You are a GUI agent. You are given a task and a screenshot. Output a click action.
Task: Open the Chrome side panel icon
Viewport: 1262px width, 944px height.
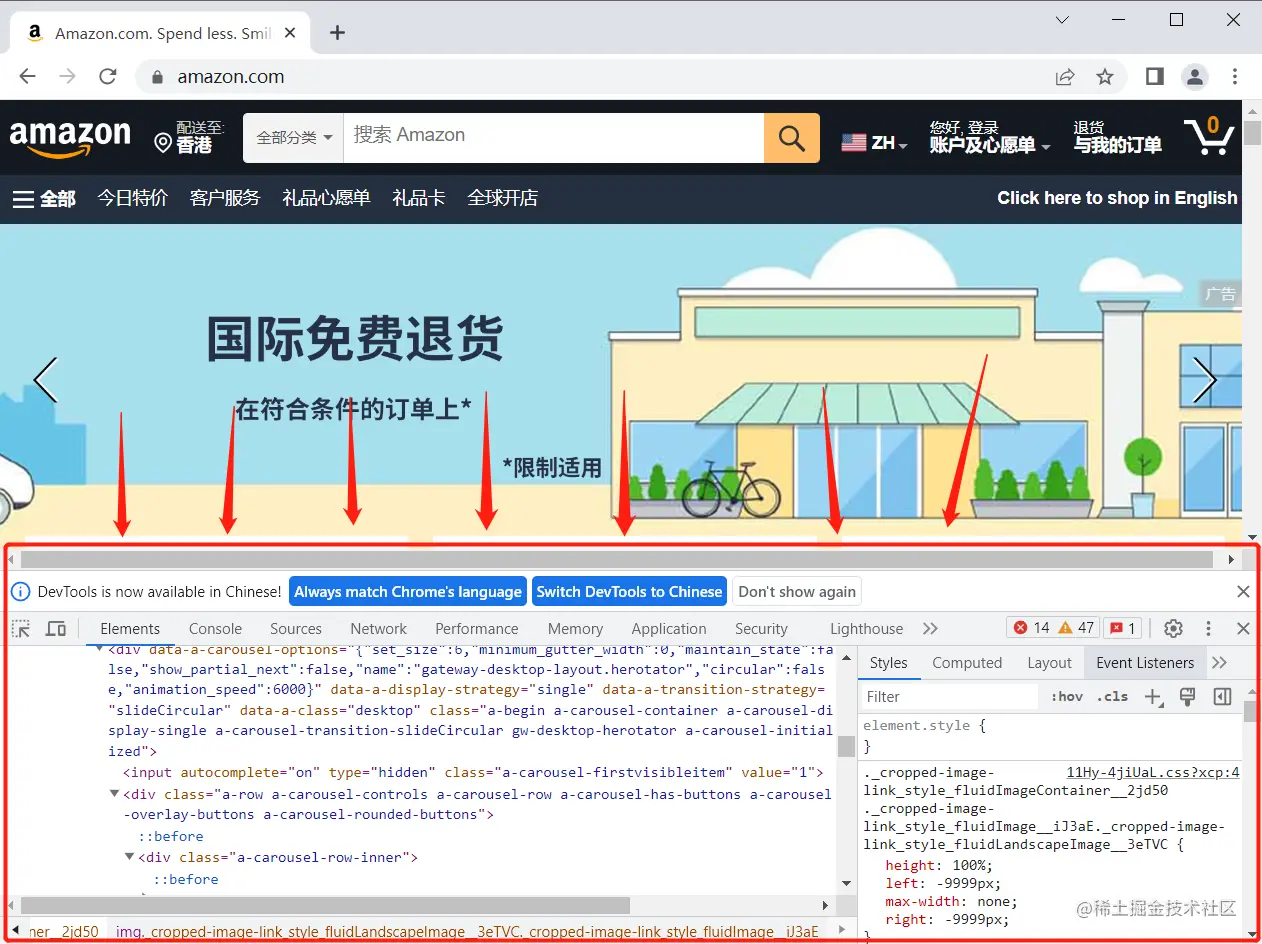[1155, 76]
